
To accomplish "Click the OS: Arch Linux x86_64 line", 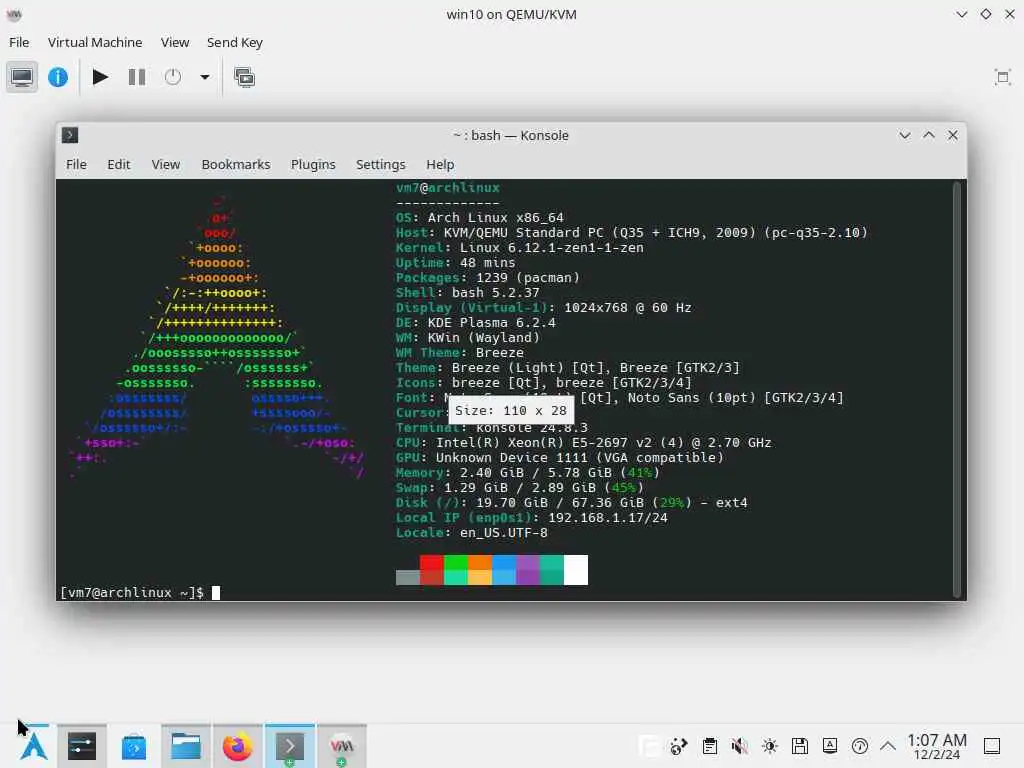I will pyautogui.click(x=479, y=217).
